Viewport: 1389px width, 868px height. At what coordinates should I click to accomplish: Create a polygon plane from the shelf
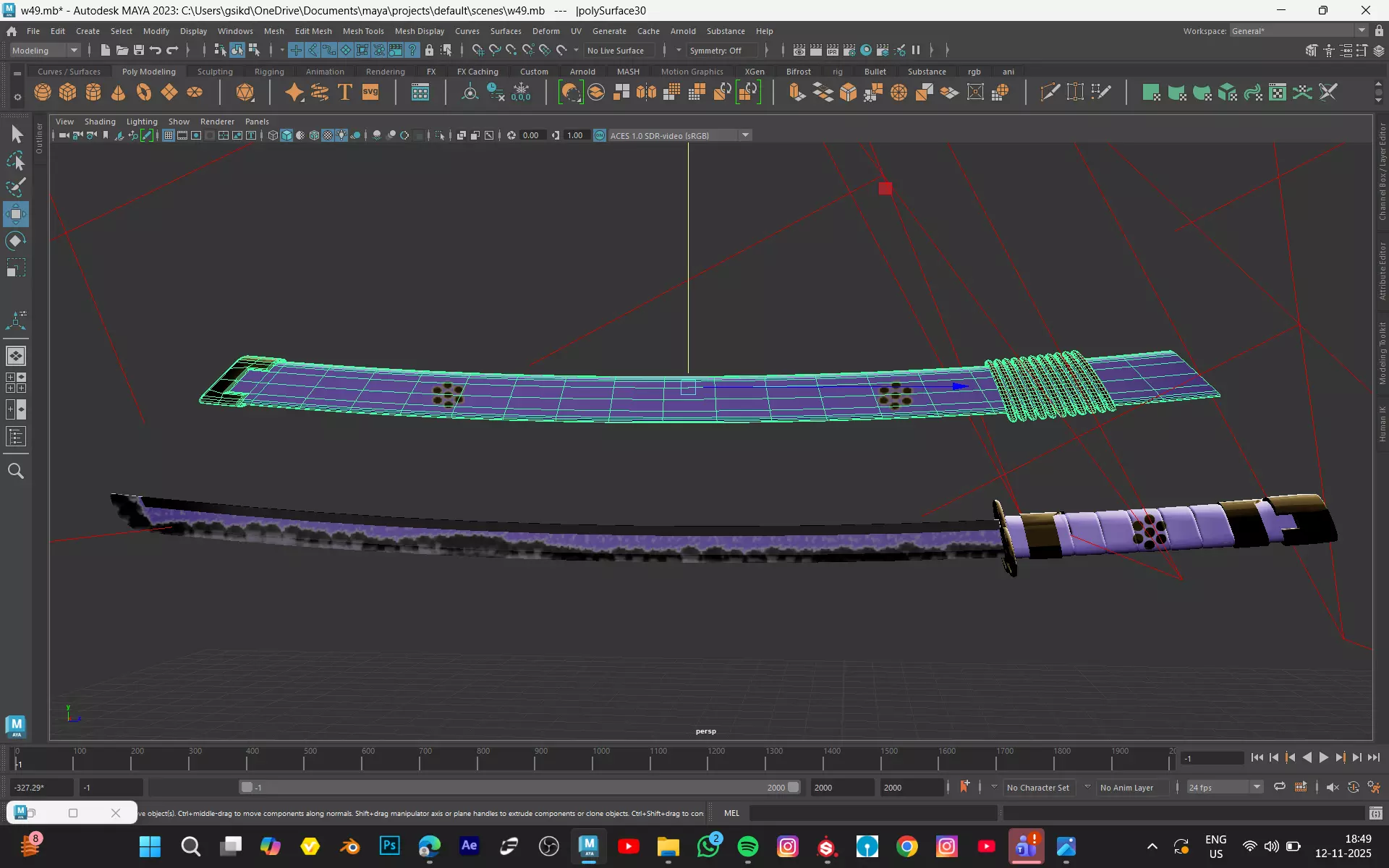click(169, 93)
